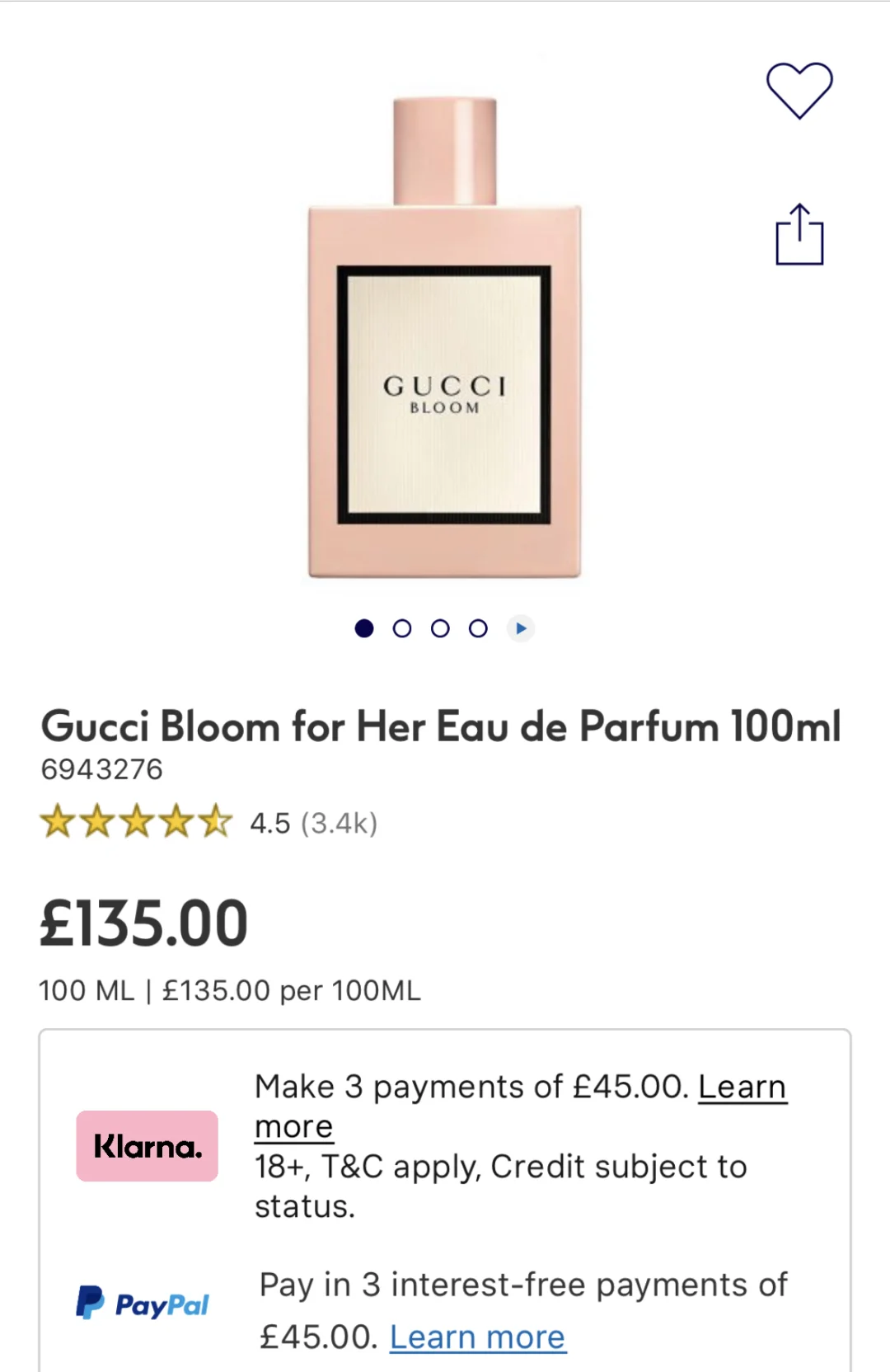Open the (3.4k) reviews count

click(x=339, y=823)
